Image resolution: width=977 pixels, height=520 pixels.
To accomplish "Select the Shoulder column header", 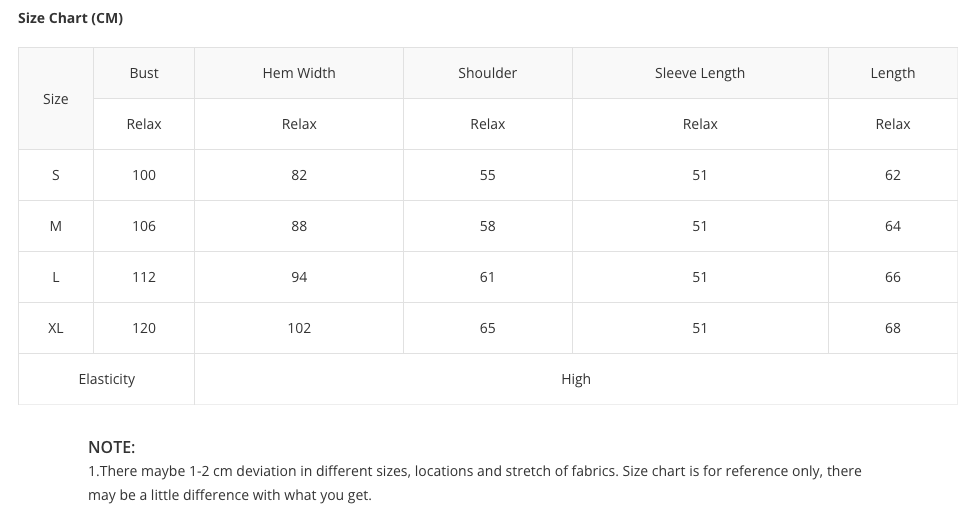I will click(x=487, y=73).
